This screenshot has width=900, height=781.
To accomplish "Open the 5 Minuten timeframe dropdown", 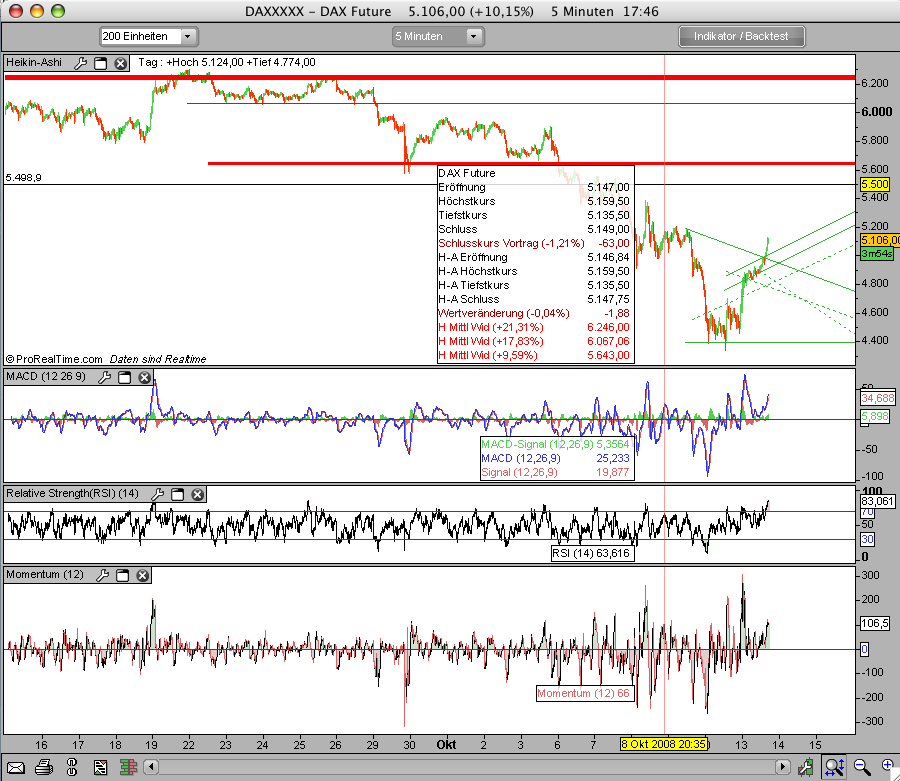I will [438, 36].
